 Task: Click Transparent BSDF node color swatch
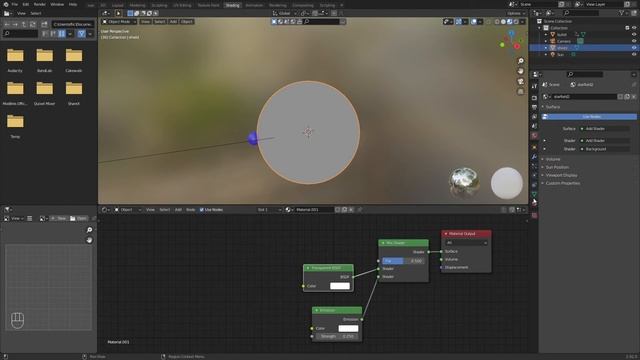(340, 286)
